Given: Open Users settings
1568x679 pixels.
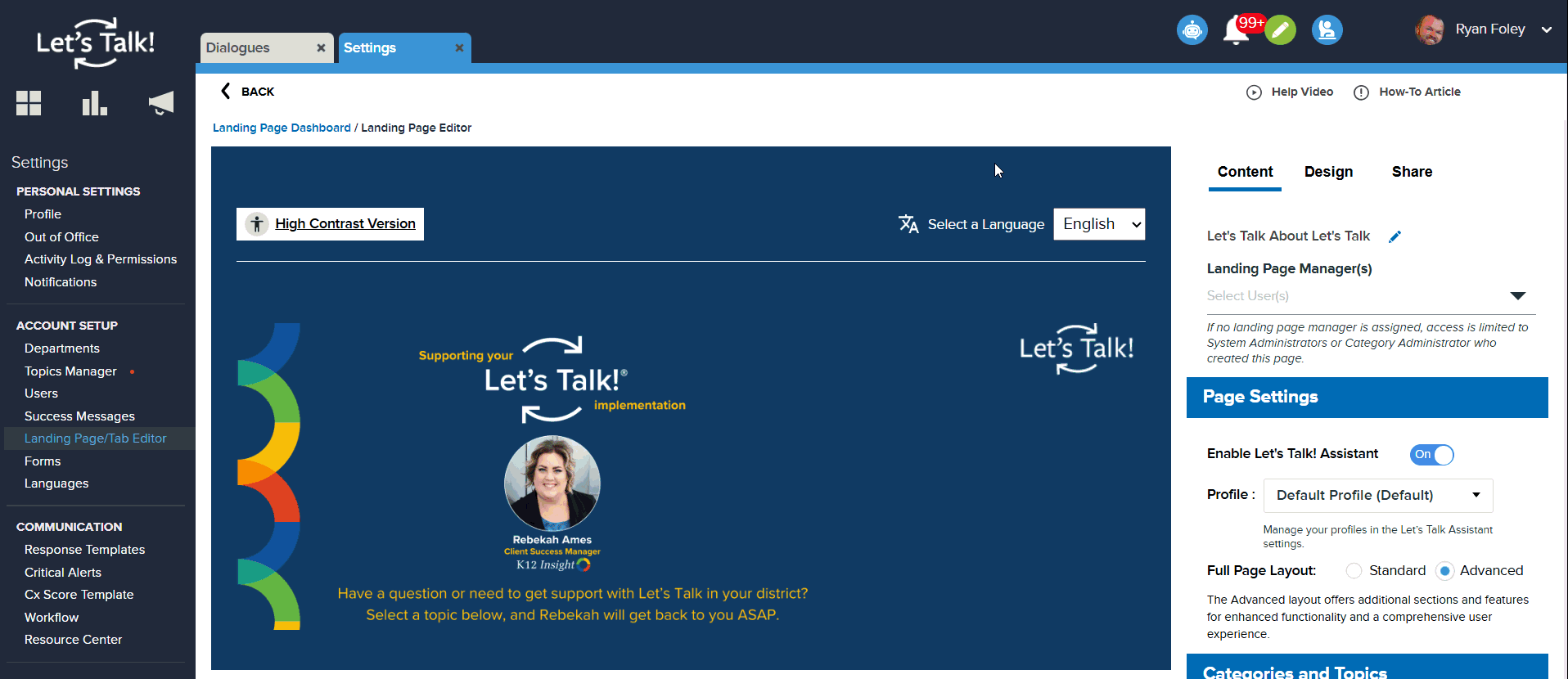Looking at the screenshot, I should click(41, 393).
